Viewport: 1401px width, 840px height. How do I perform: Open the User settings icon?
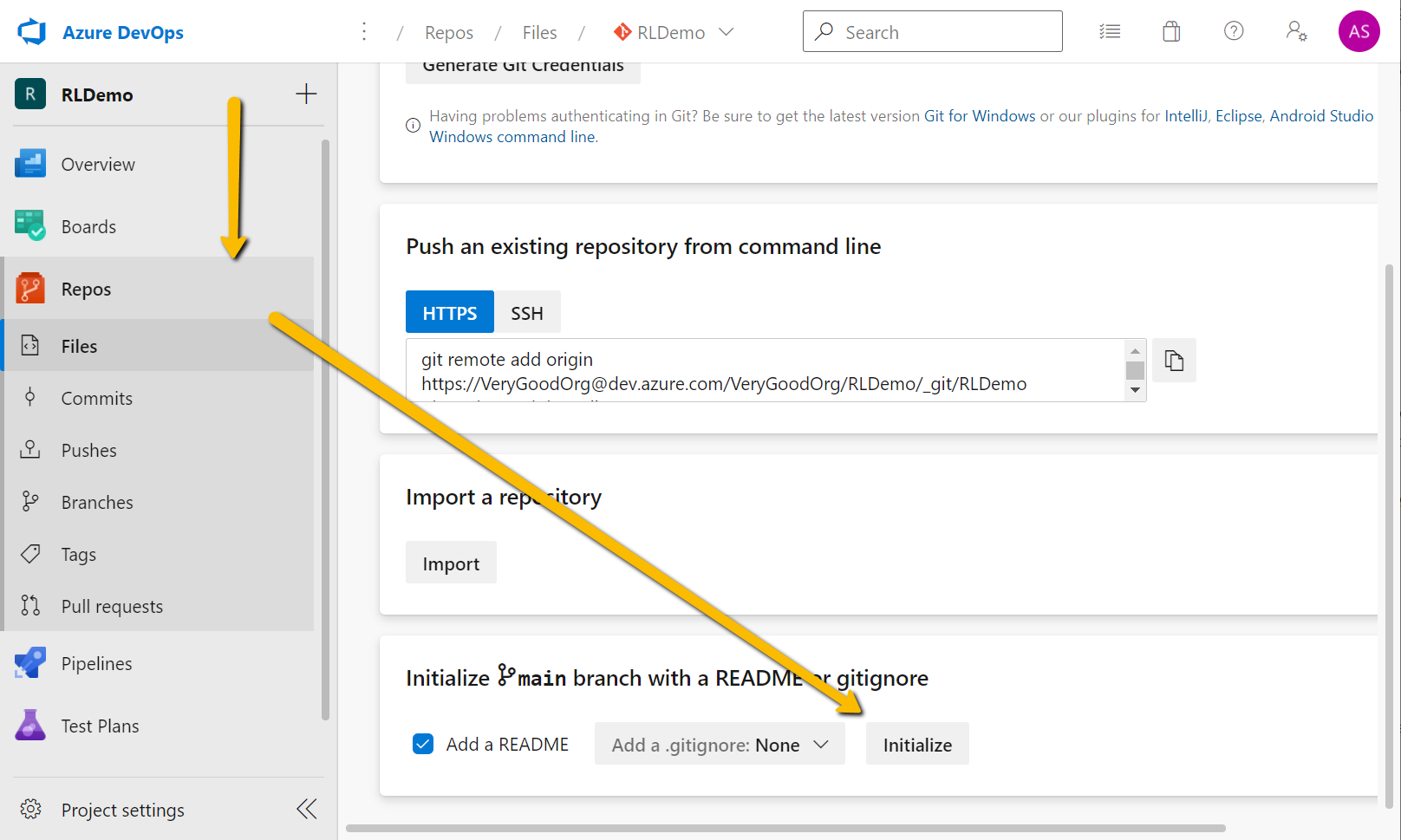coord(1296,32)
